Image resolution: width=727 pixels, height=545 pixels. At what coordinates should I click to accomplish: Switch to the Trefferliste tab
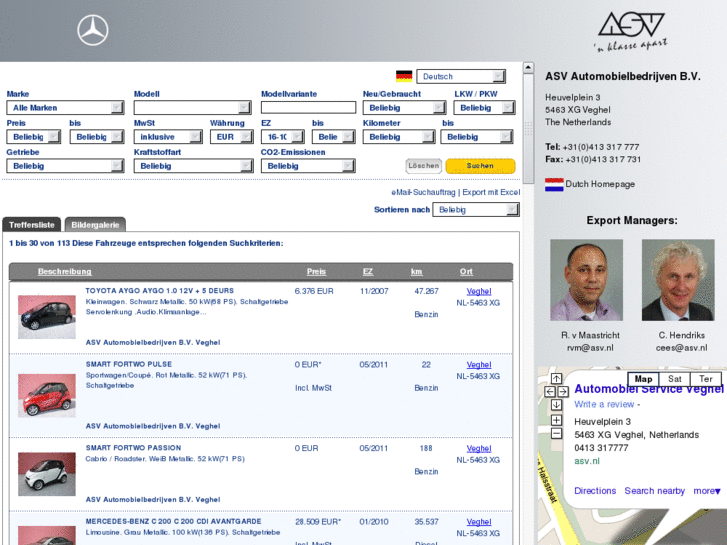(32, 225)
